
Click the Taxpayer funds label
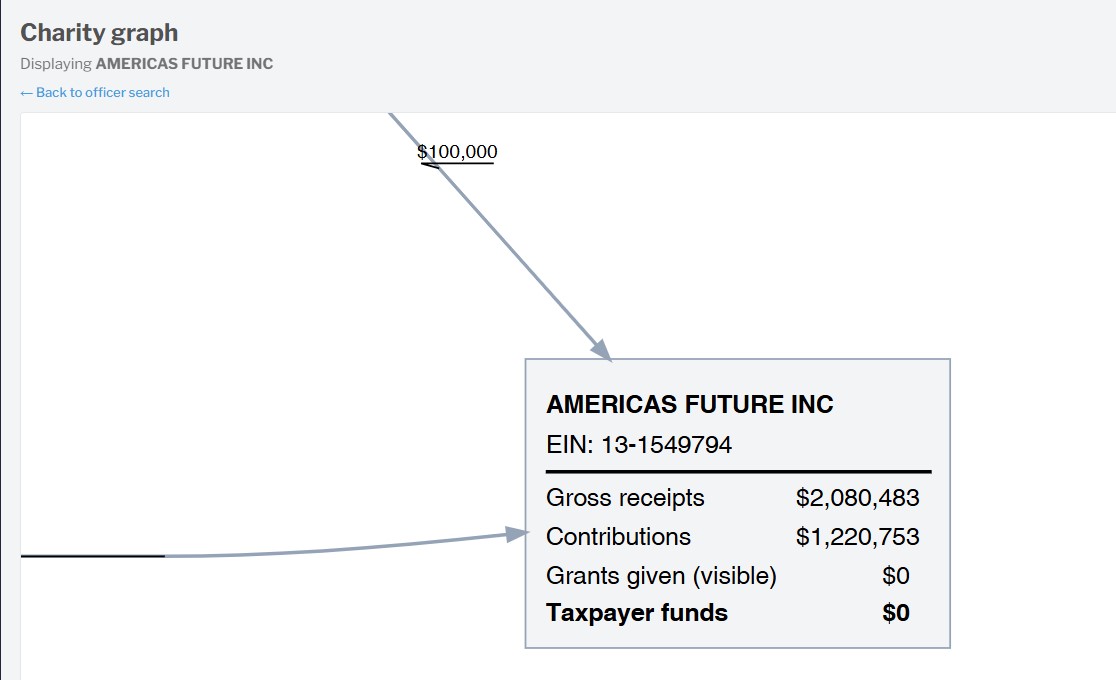[637, 613]
